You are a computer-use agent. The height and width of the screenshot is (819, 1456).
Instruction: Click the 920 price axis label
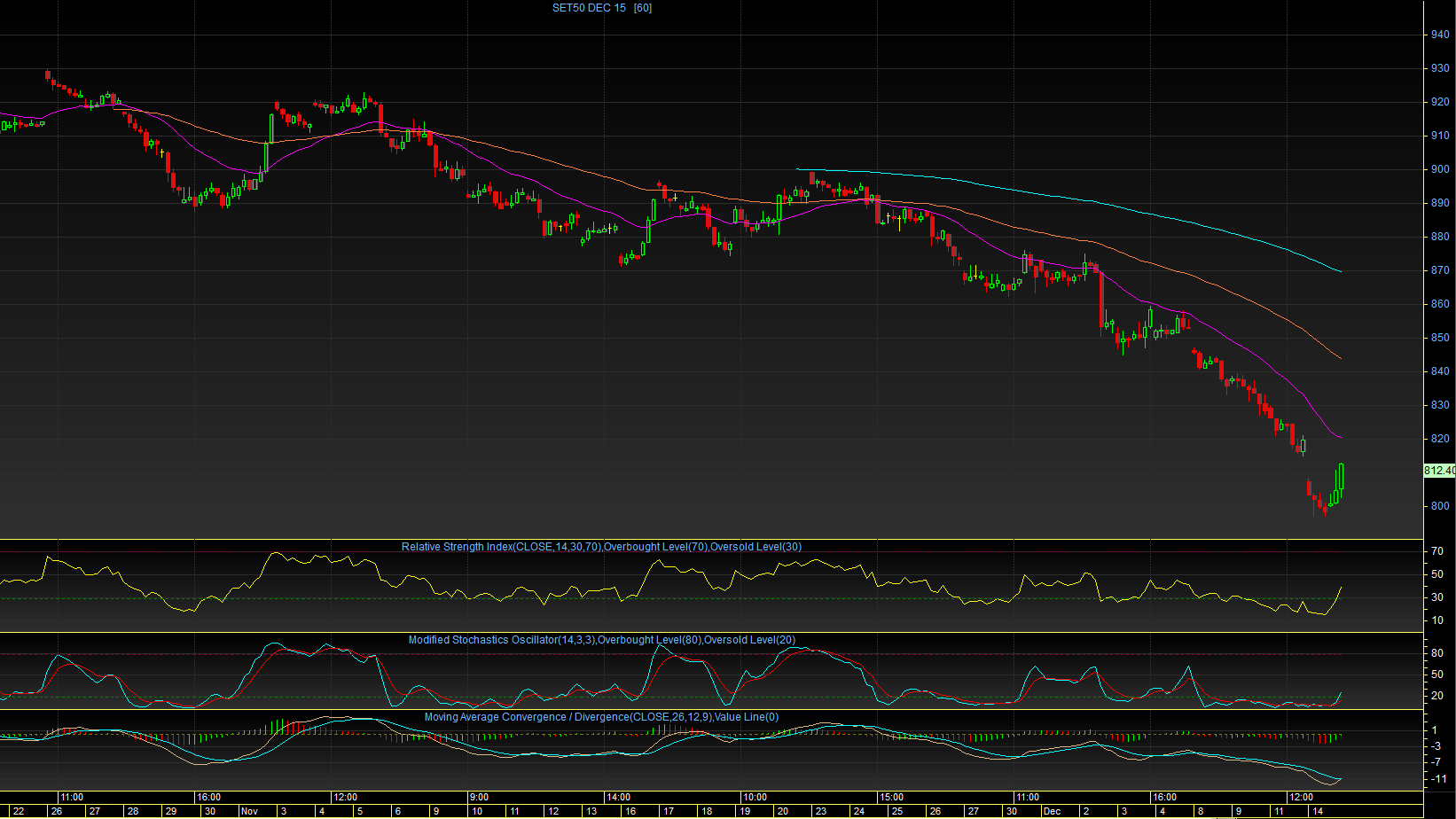[1439, 102]
